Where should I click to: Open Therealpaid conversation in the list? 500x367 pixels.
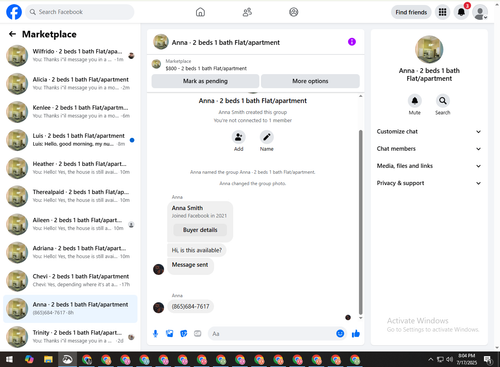tap(70, 196)
